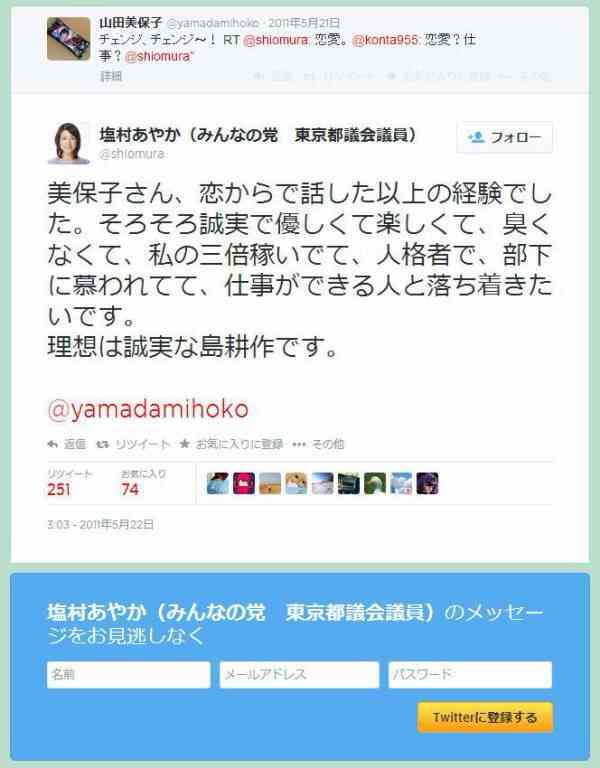Click the last dark retweeter avatar
This screenshot has height=768, width=600.
click(427, 483)
